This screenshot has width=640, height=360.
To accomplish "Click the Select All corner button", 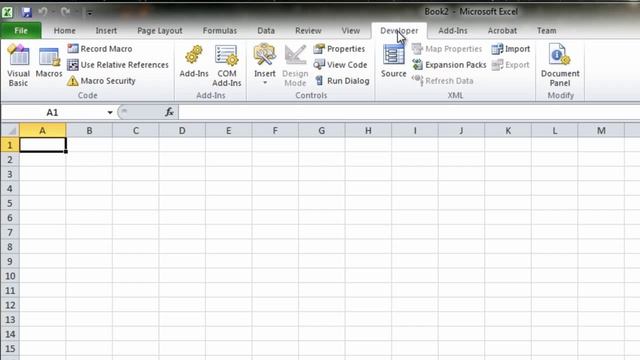I will coord(10,131).
